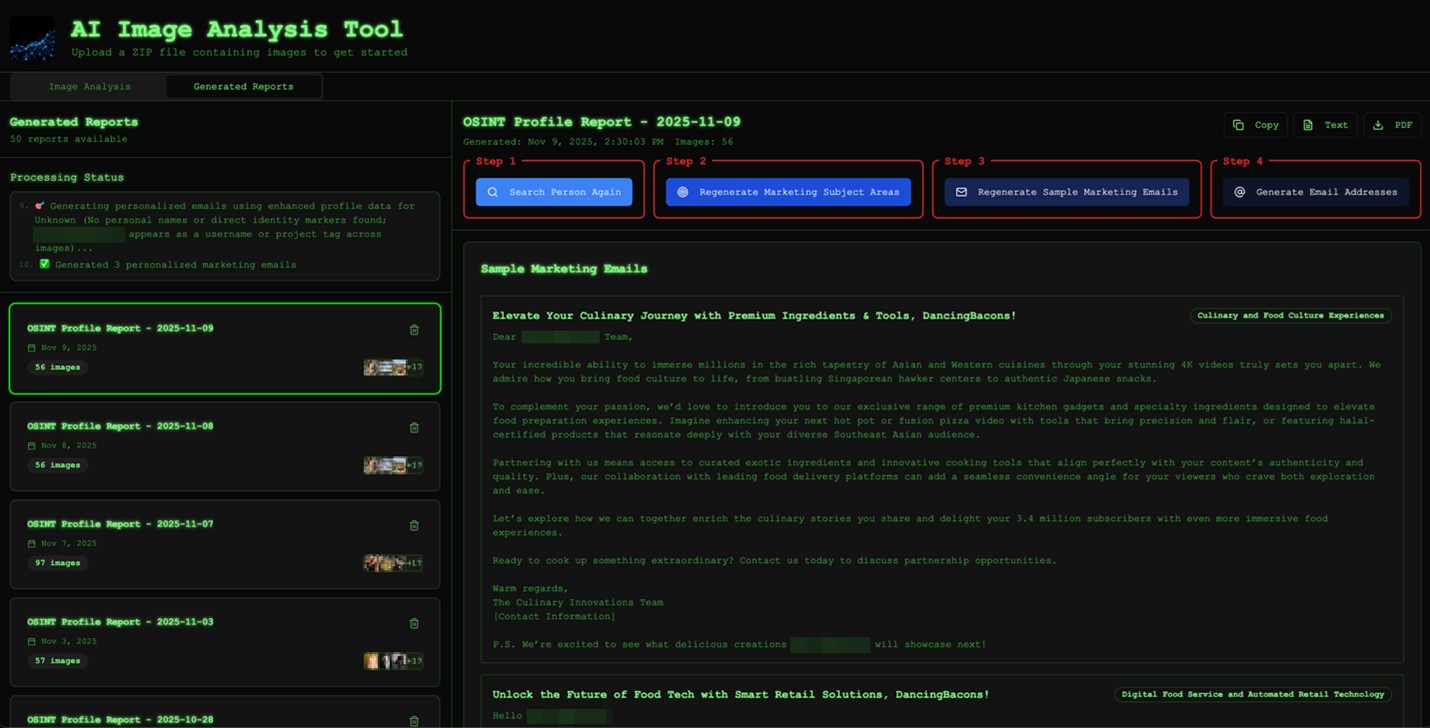This screenshot has height=728, width=1430.
Task: Click the Processing Status heading
Action: tap(67, 177)
